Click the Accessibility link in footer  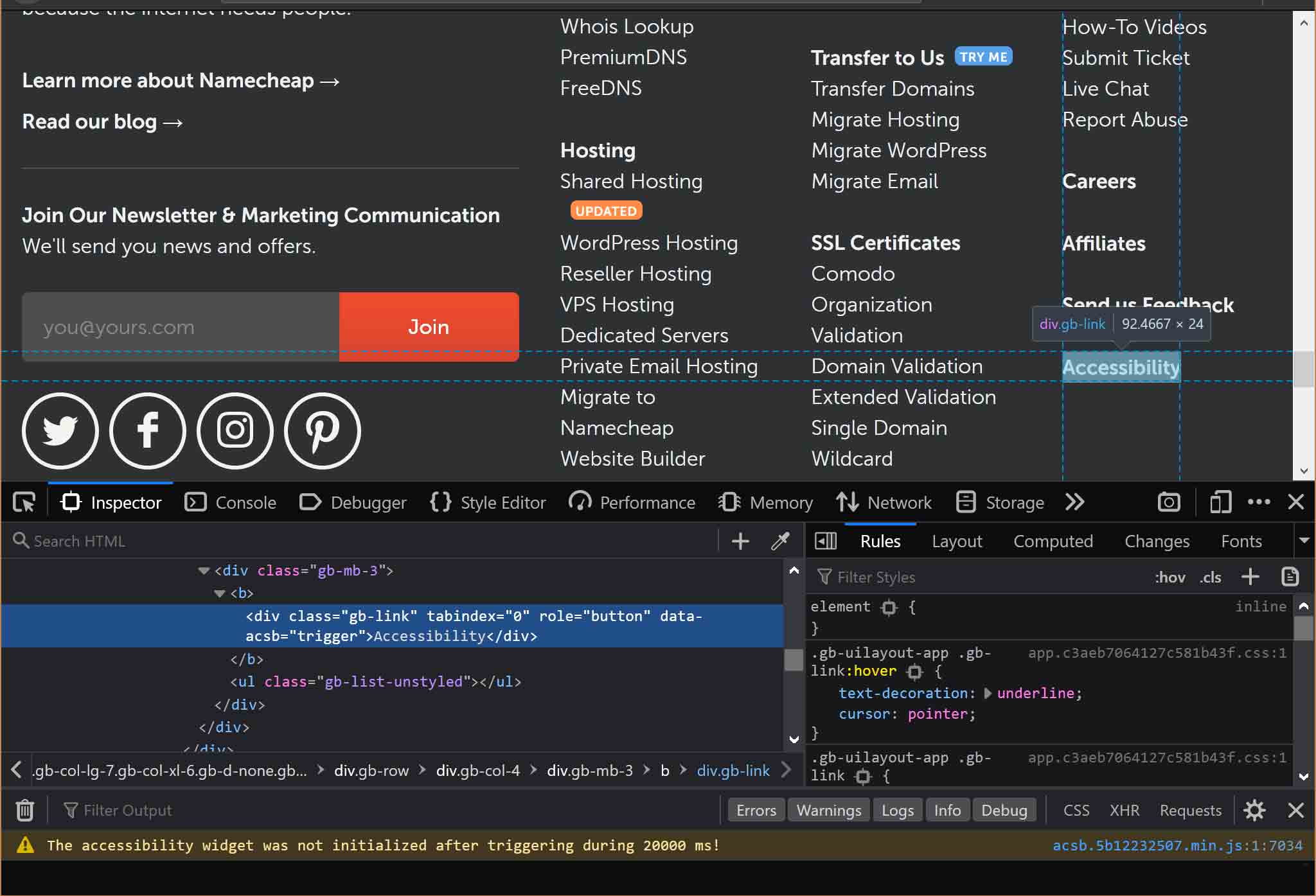[1121, 367]
